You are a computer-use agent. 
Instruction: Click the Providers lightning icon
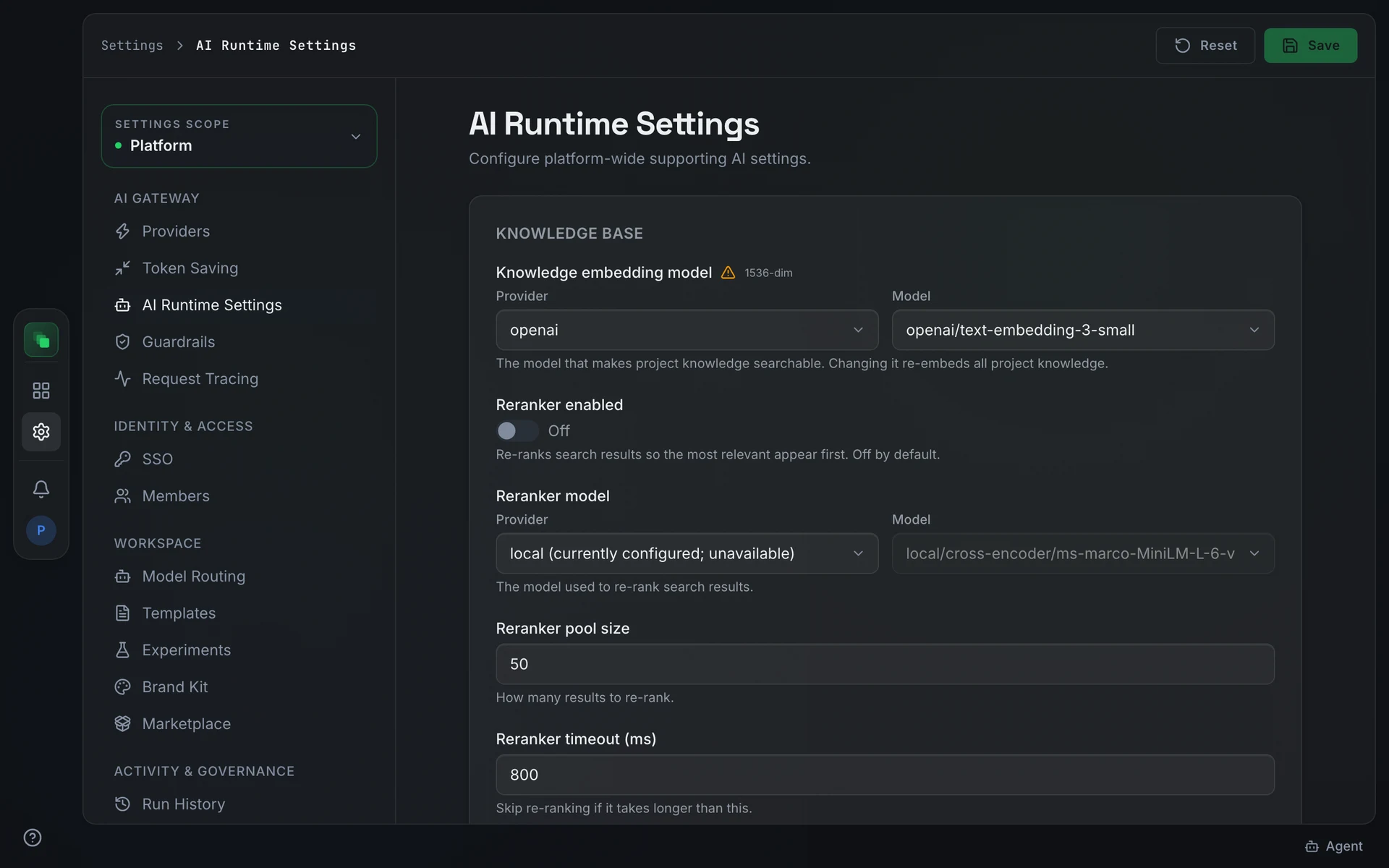(x=123, y=231)
